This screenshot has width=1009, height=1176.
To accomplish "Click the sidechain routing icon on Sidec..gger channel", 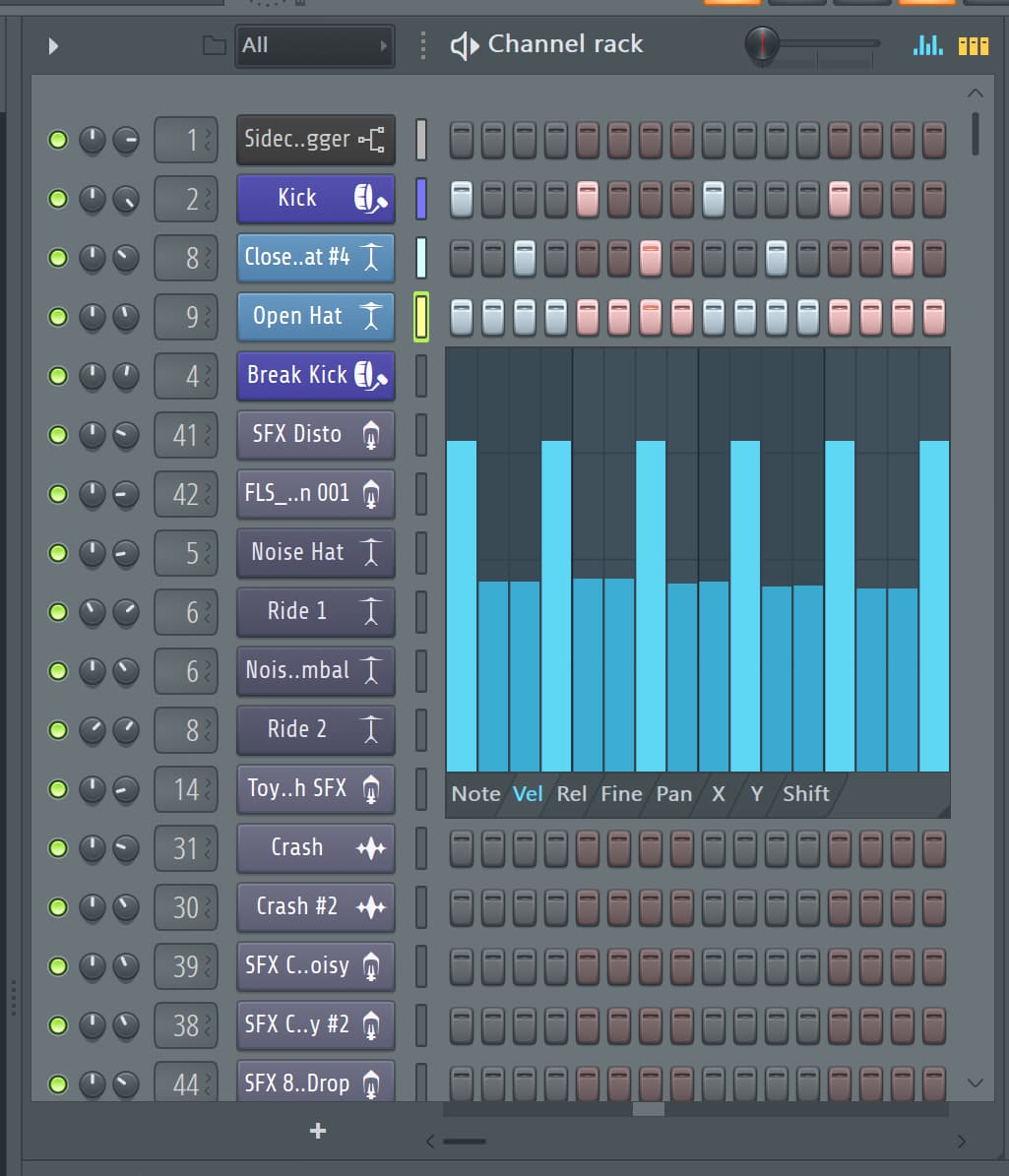I will [x=374, y=140].
